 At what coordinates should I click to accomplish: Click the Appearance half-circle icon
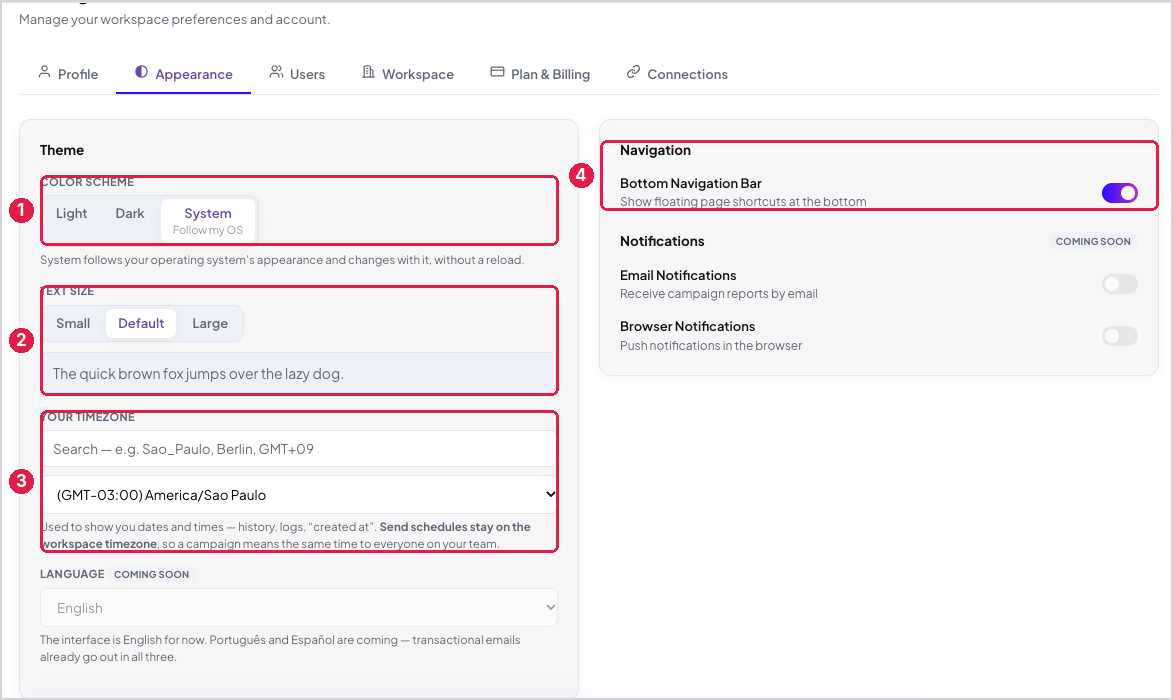coord(141,73)
